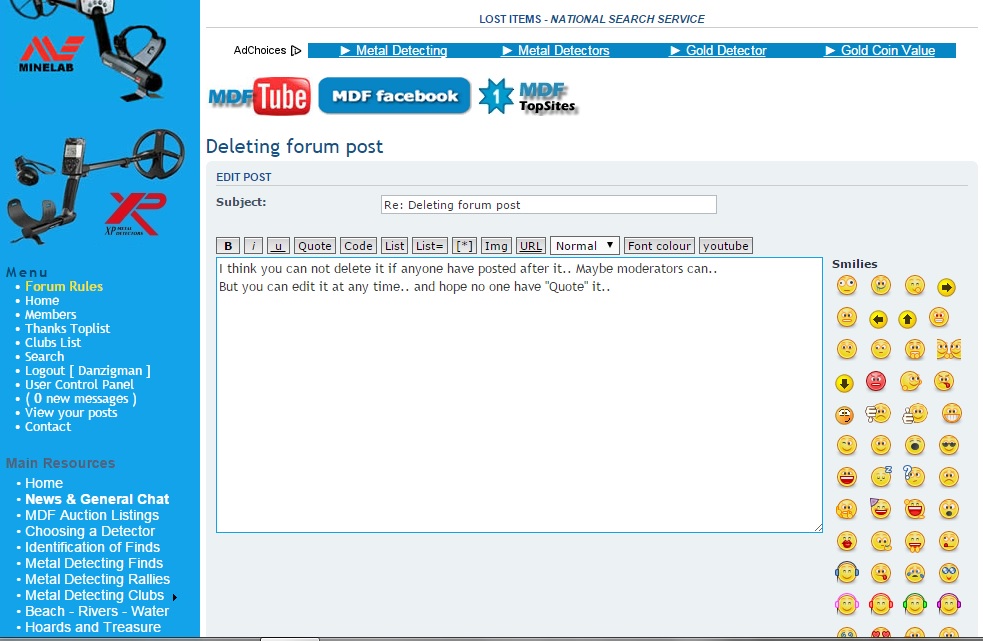Screen dimensions: 983x641
Task: Insert the left arrow smiley
Action: coord(878,320)
